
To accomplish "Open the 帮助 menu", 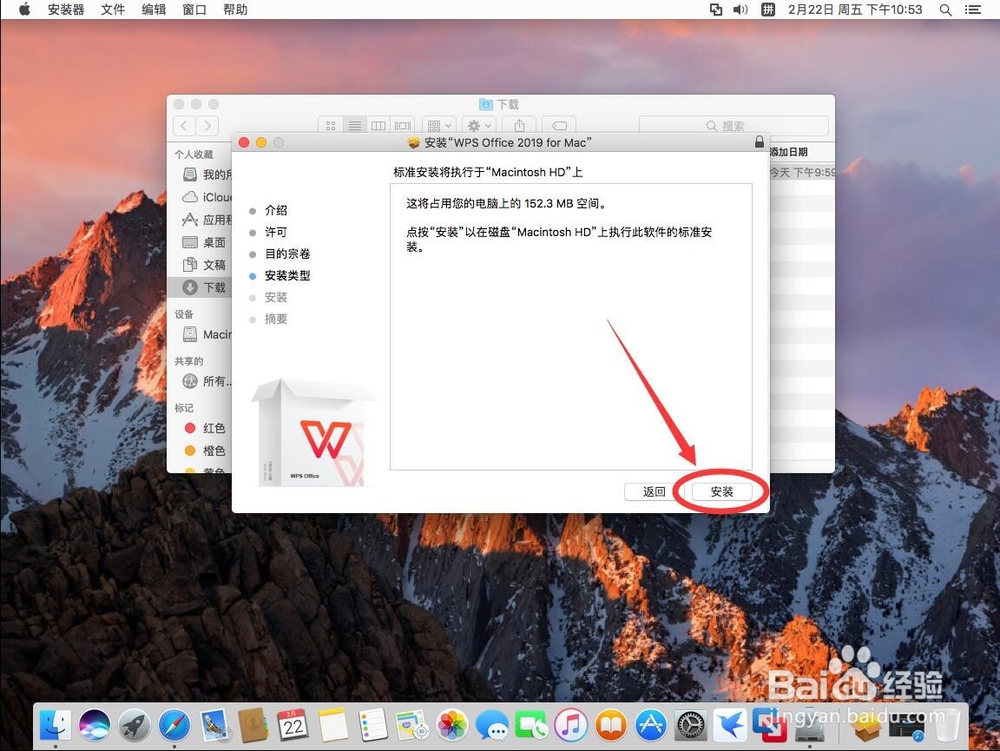I will [x=235, y=10].
